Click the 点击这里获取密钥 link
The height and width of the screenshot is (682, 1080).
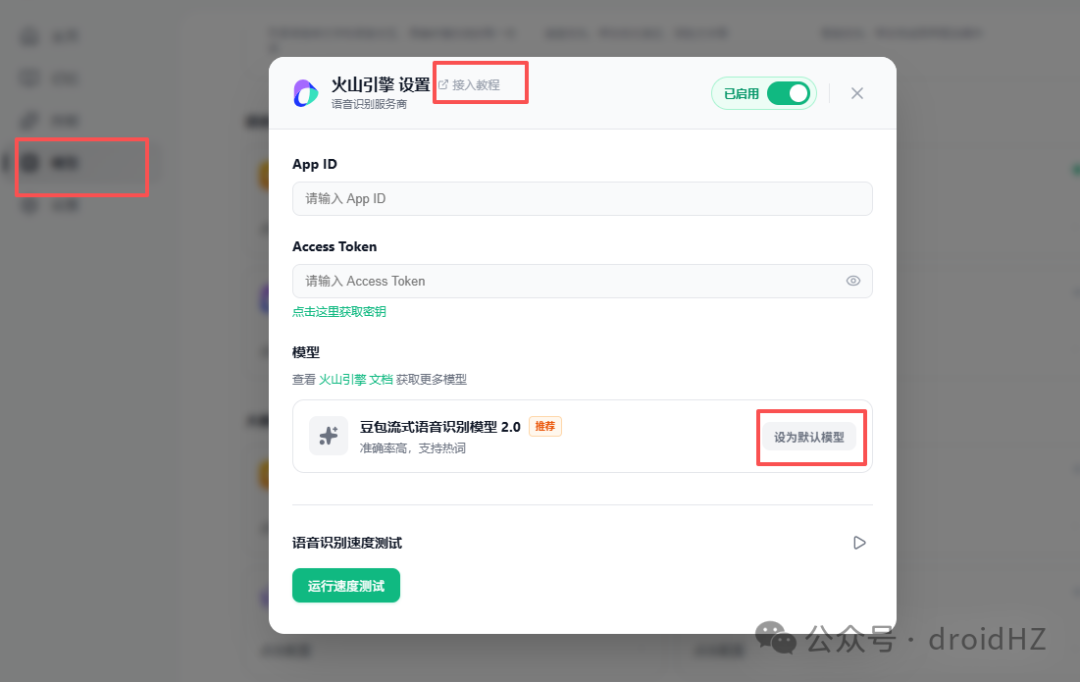(339, 311)
